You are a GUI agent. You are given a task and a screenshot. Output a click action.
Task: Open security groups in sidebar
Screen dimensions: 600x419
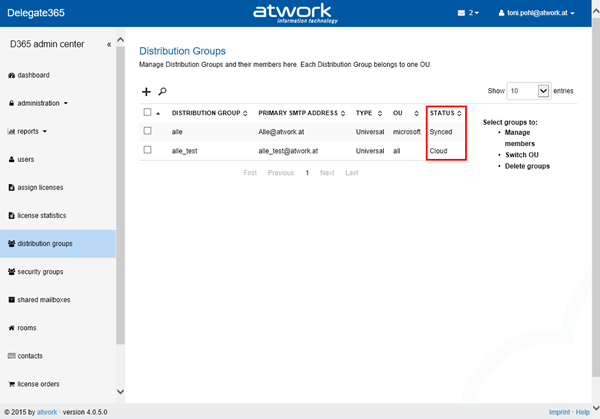pos(40,271)
